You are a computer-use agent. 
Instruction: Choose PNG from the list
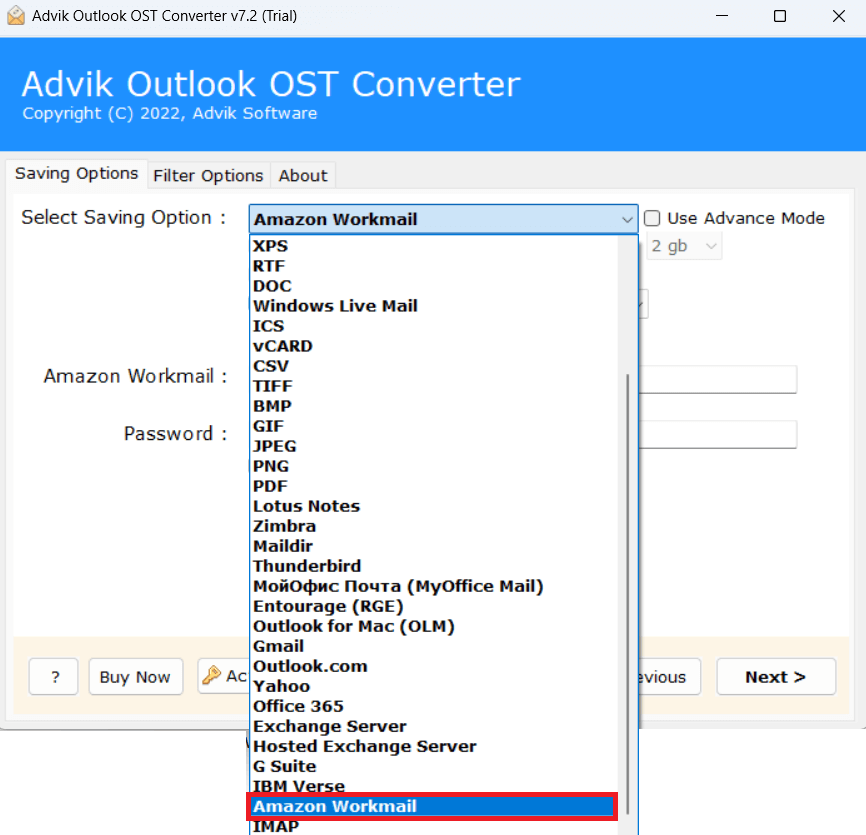click(434, 466)
